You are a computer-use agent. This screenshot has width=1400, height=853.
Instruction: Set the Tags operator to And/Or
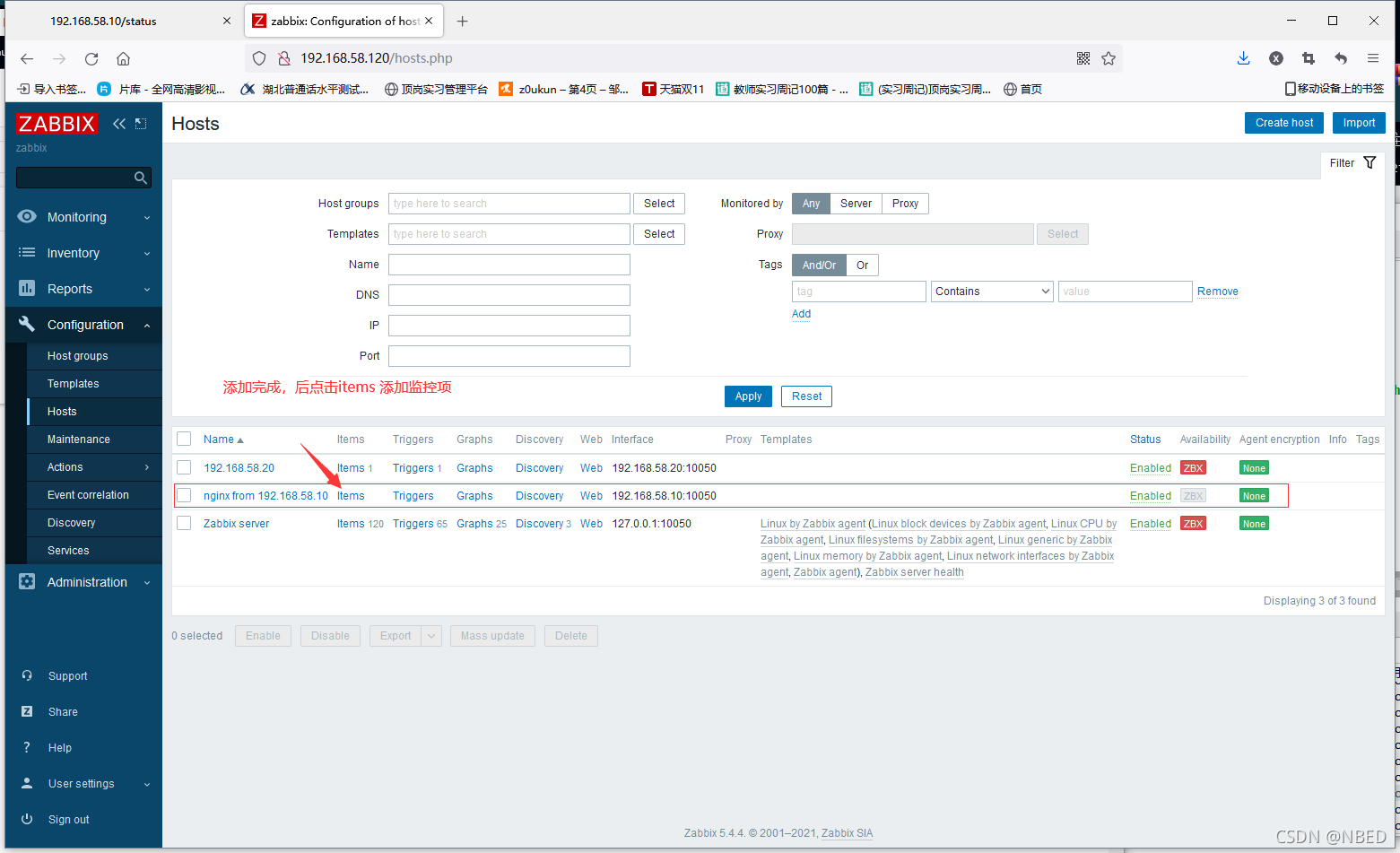tap(819, 265)
